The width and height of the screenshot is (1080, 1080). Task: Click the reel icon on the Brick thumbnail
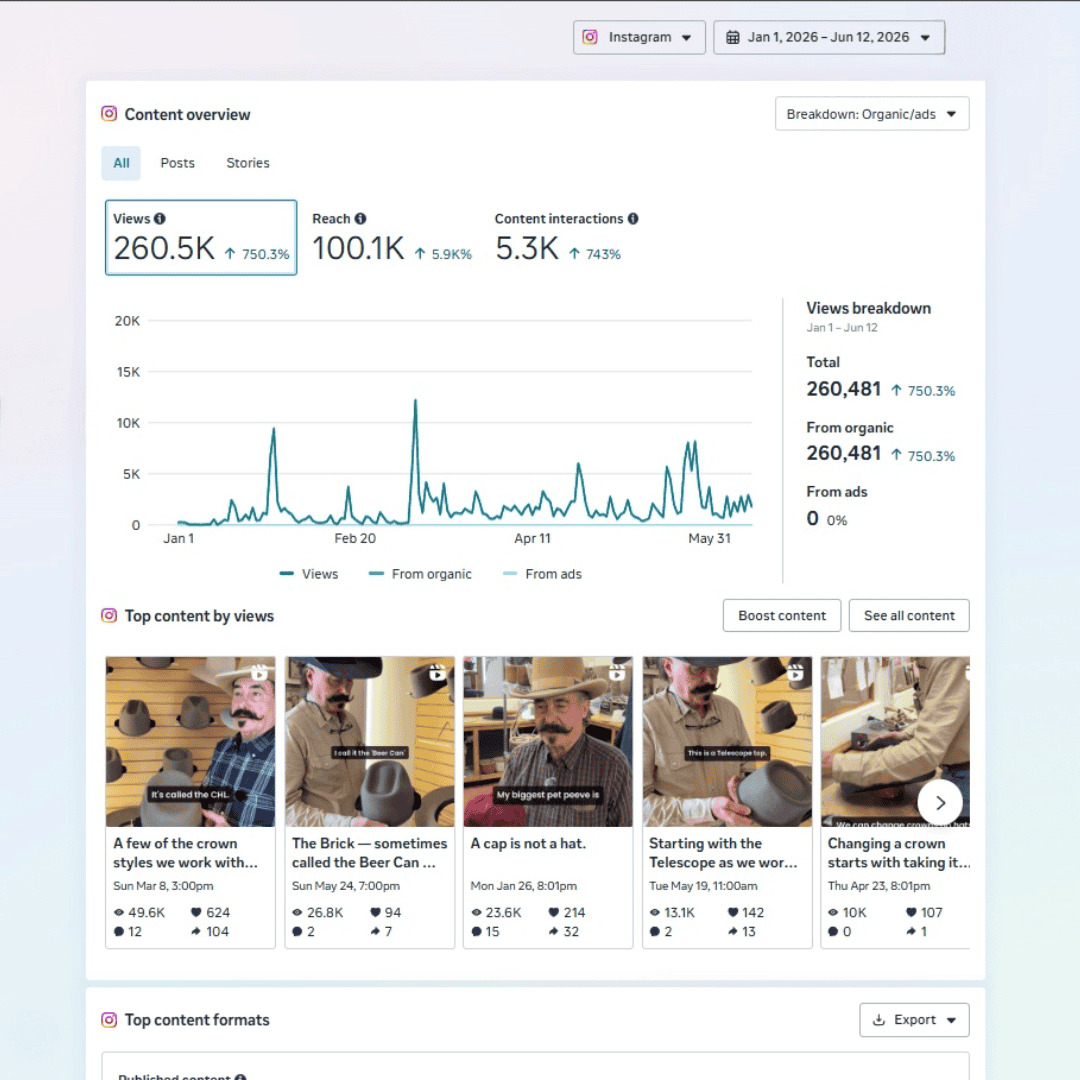click(437, 672)
